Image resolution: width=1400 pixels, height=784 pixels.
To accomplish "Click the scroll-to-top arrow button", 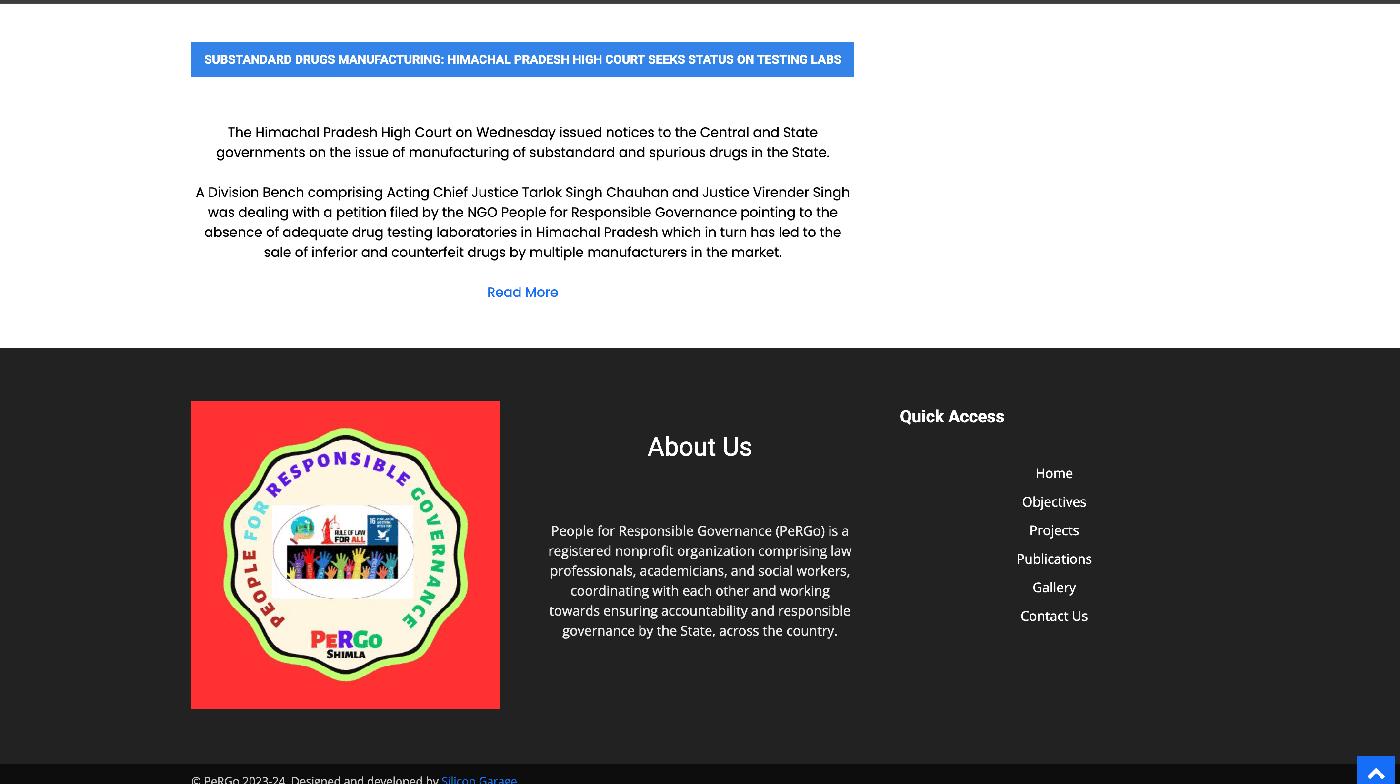I will tap(1377, 772).
